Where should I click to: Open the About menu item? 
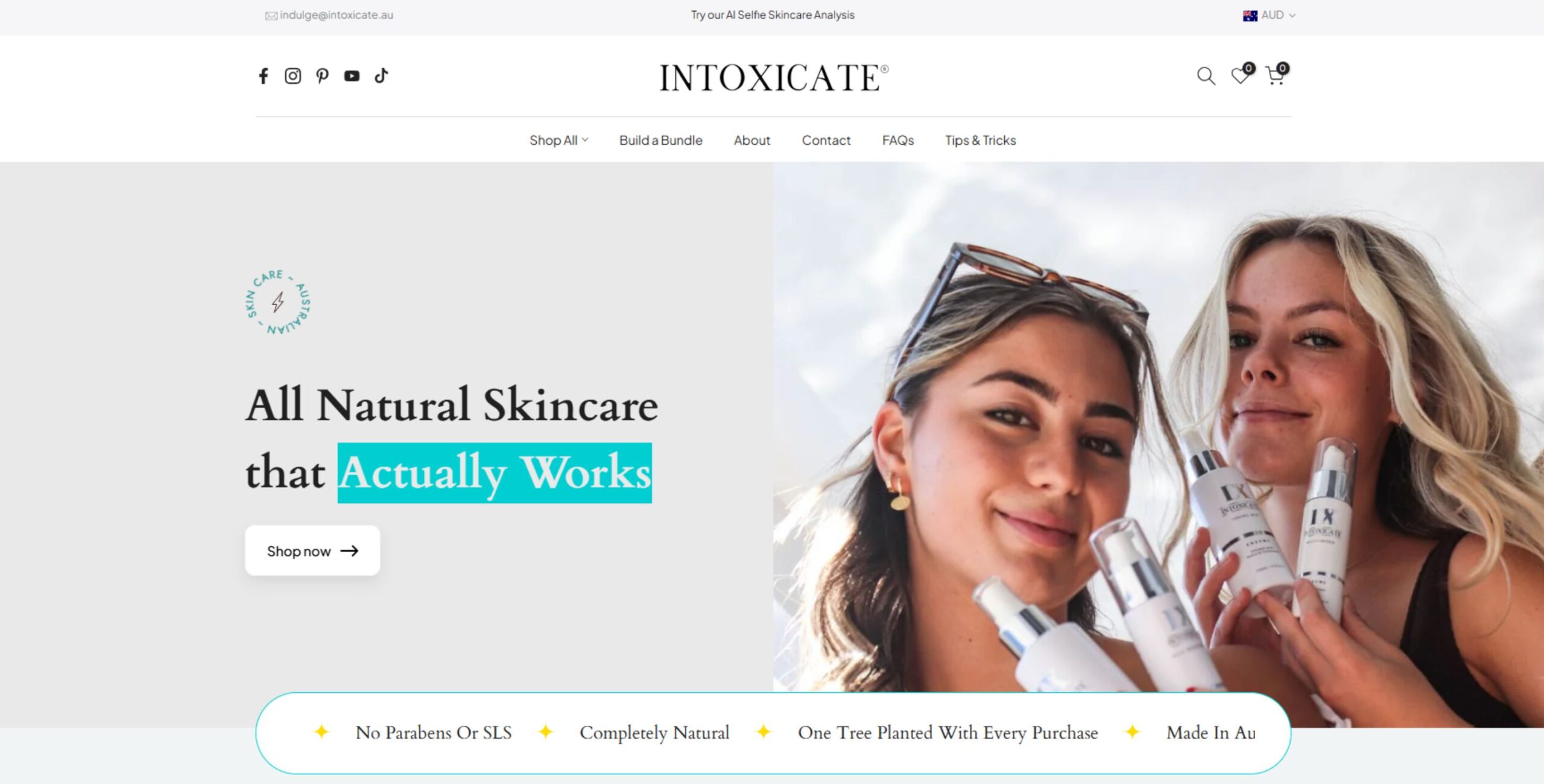751,140
